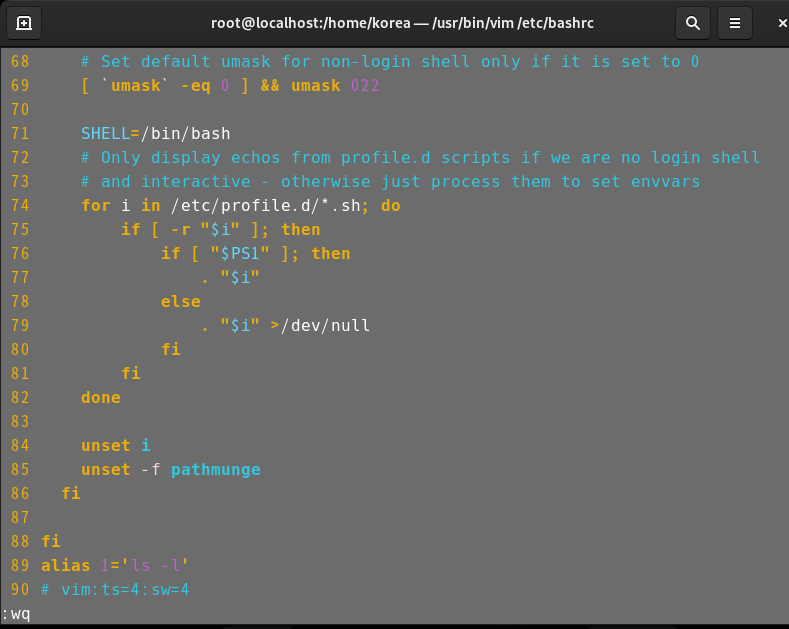Viewport: 789px width, 629px height.
Task: Click the comment '# and interactive' on line 73
Action: tap(390, 182)
